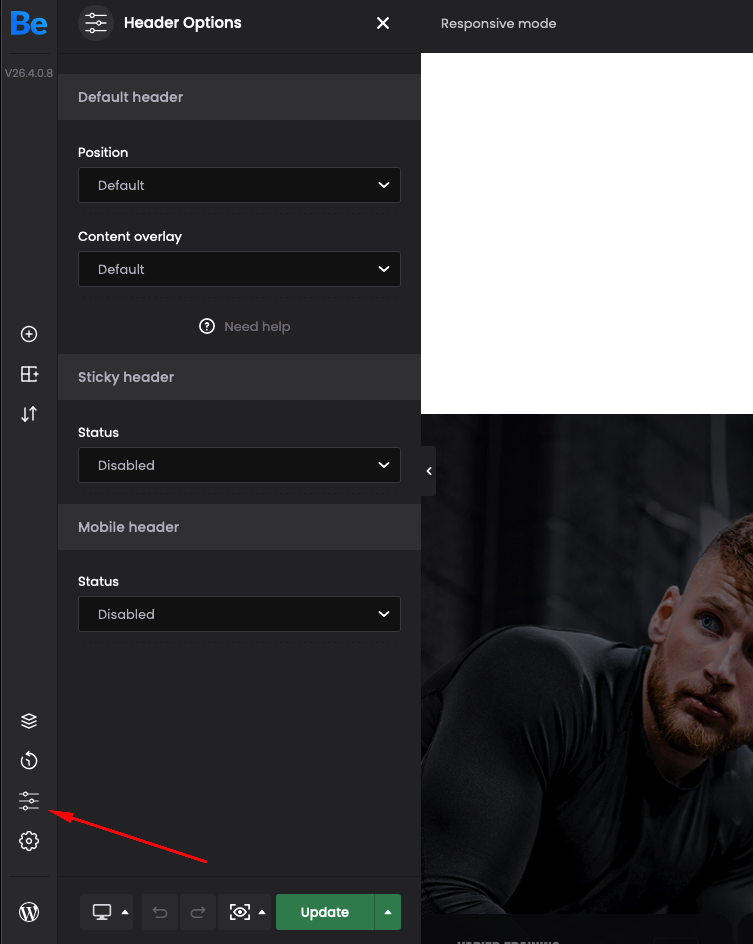Open the Mobile header Status dropdown
The width and height of the screenshot is (753, 944).
[239, 614]
